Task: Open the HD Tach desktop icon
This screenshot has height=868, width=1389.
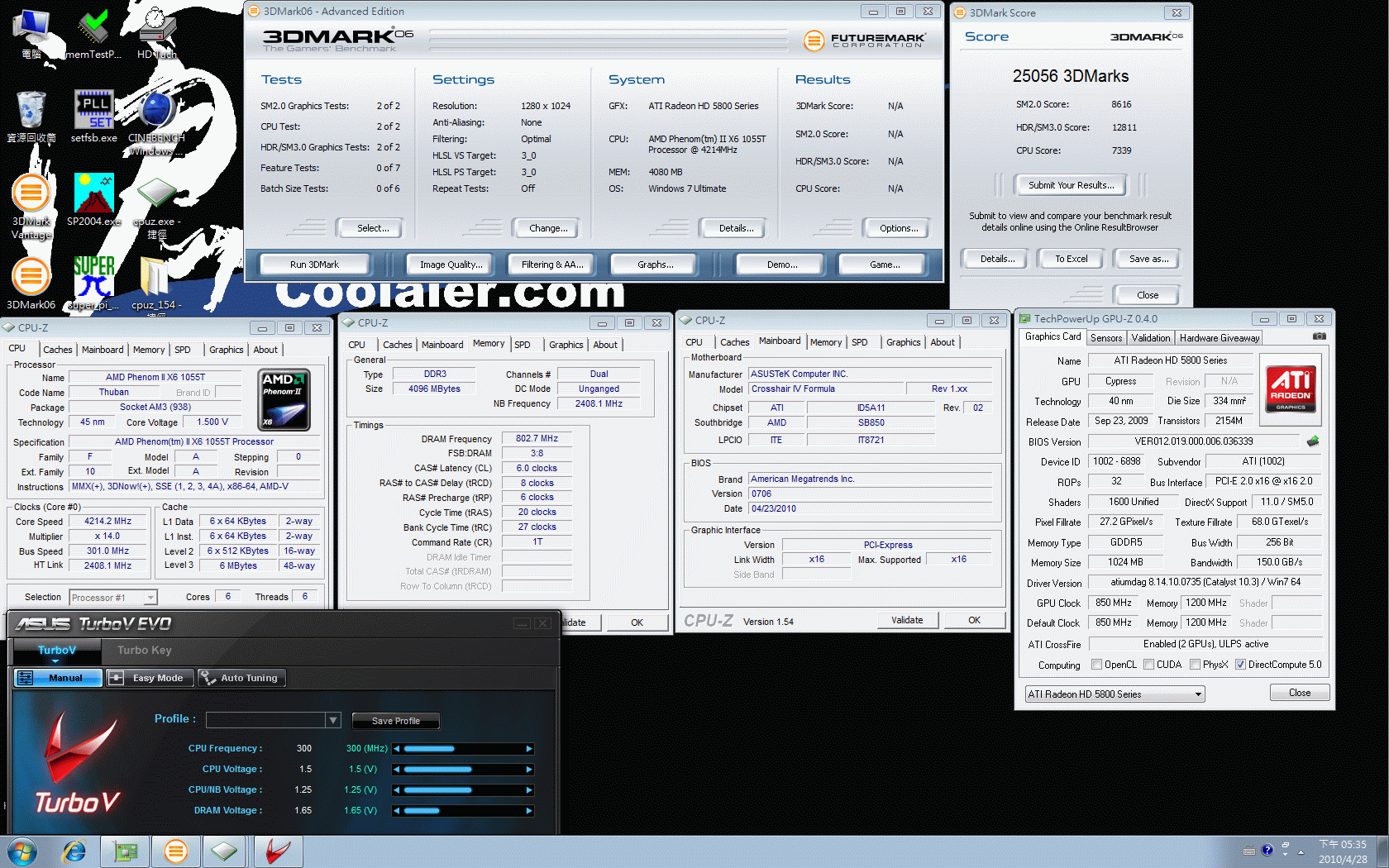Action: (157, 33)
